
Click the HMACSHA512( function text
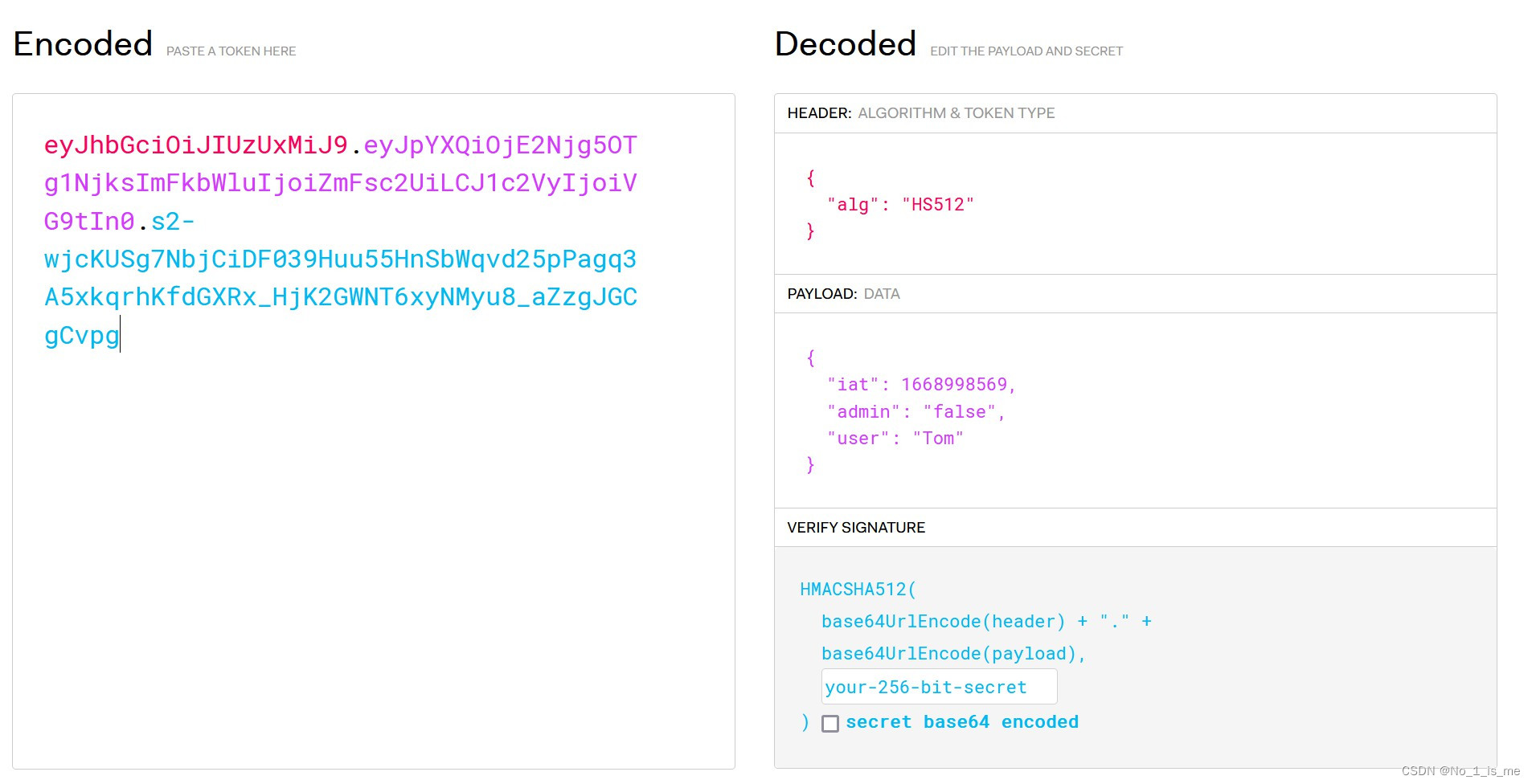pyautogui.click(x=858, y=590)
